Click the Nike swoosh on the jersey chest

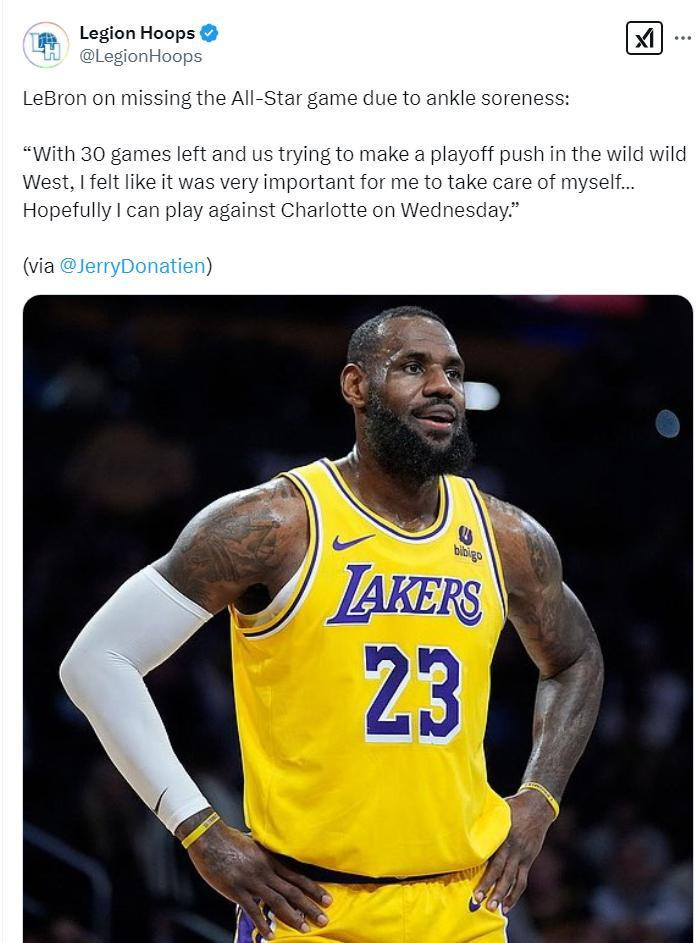(x=352, y=542)
